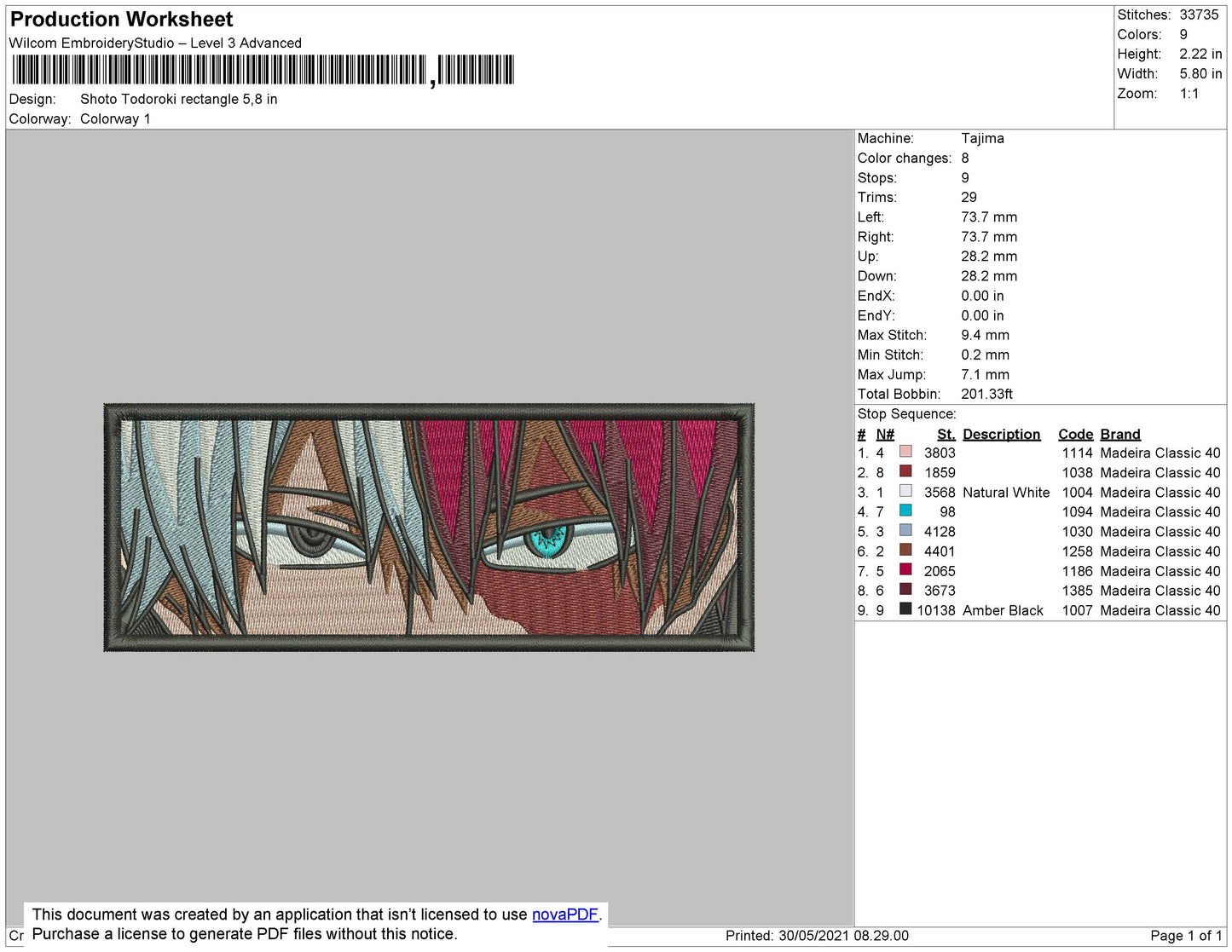Click the Brand column header
Image resolution: width=1232 pixels, height=952 pixels.
(1119, 434)
